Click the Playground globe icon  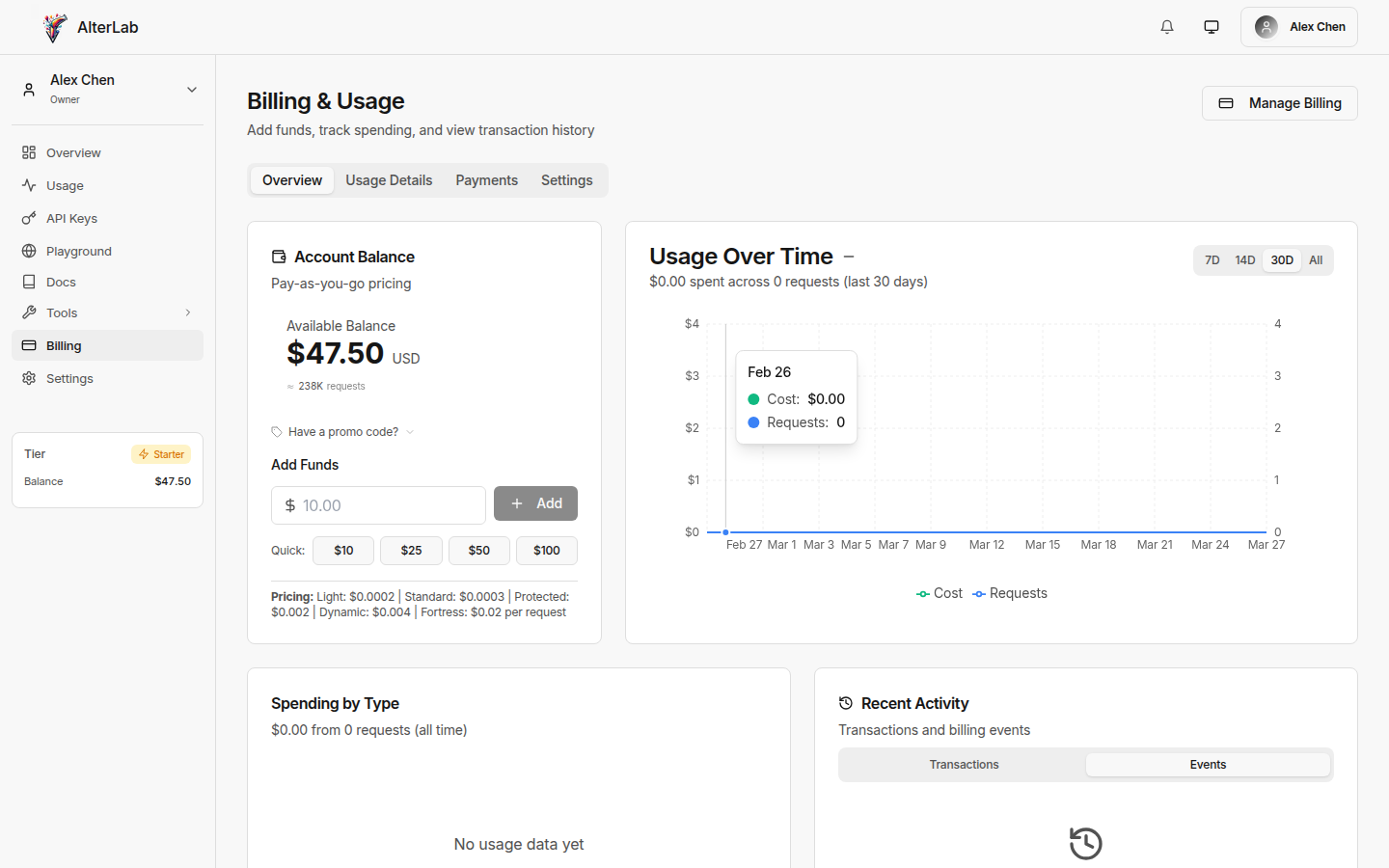click(x=29, y=251)
